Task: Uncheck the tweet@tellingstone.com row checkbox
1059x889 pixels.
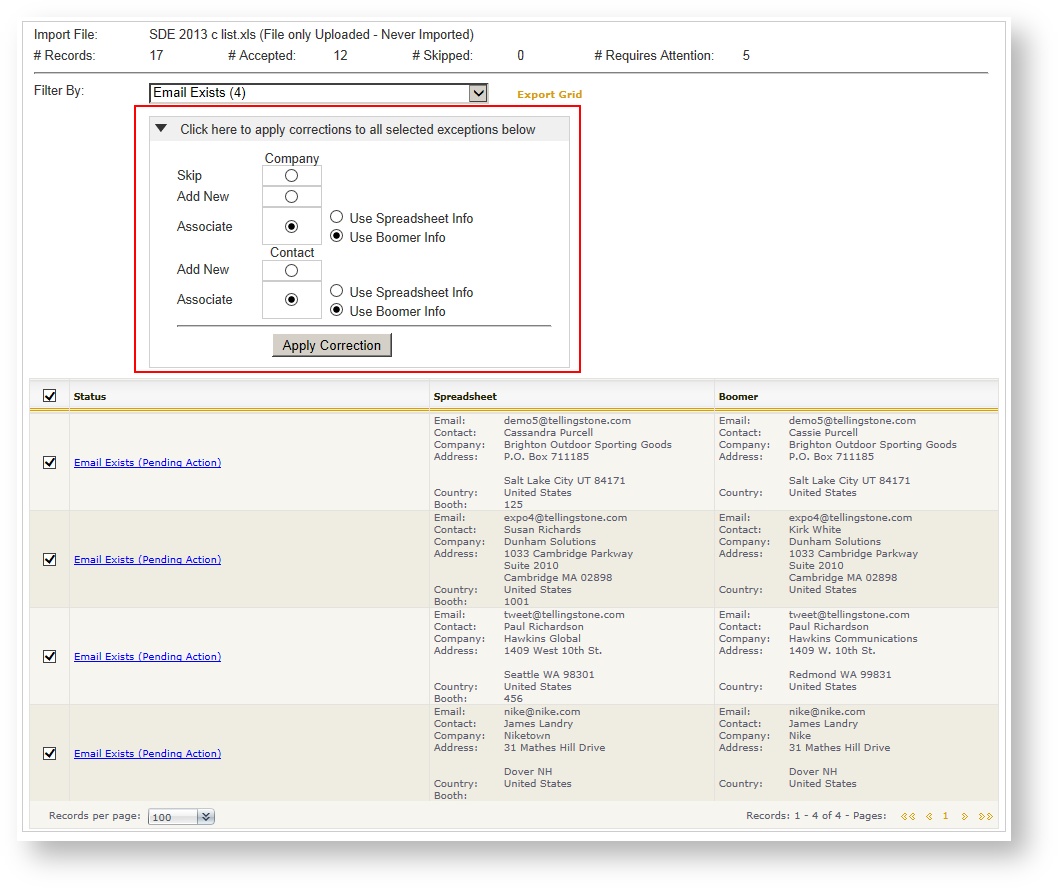Action: 49,656
